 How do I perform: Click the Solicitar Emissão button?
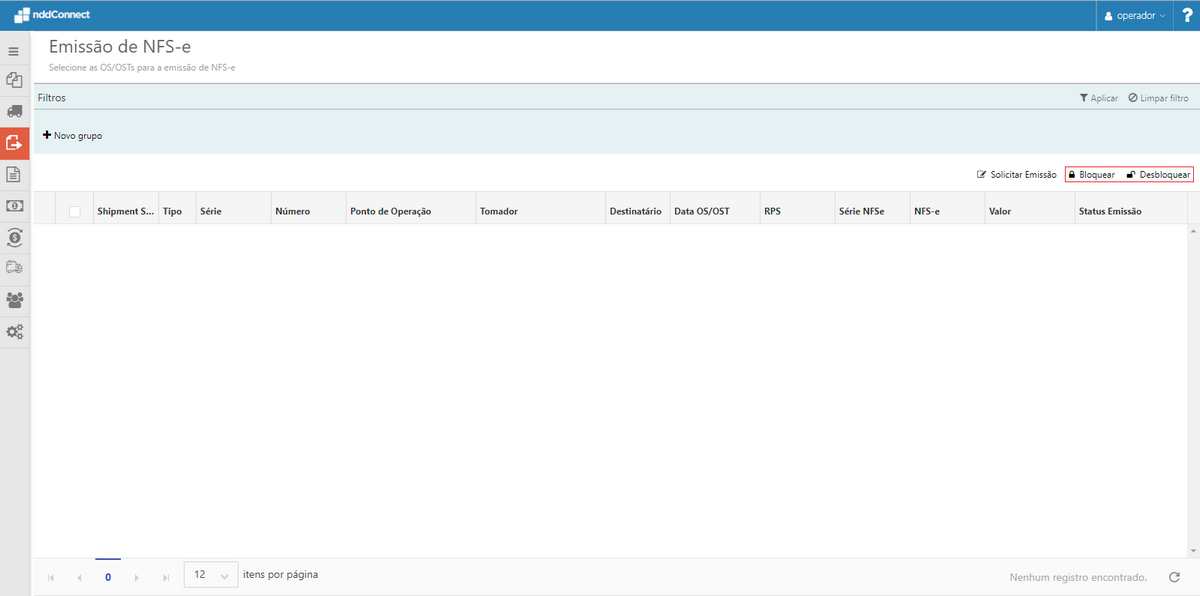1016,174
